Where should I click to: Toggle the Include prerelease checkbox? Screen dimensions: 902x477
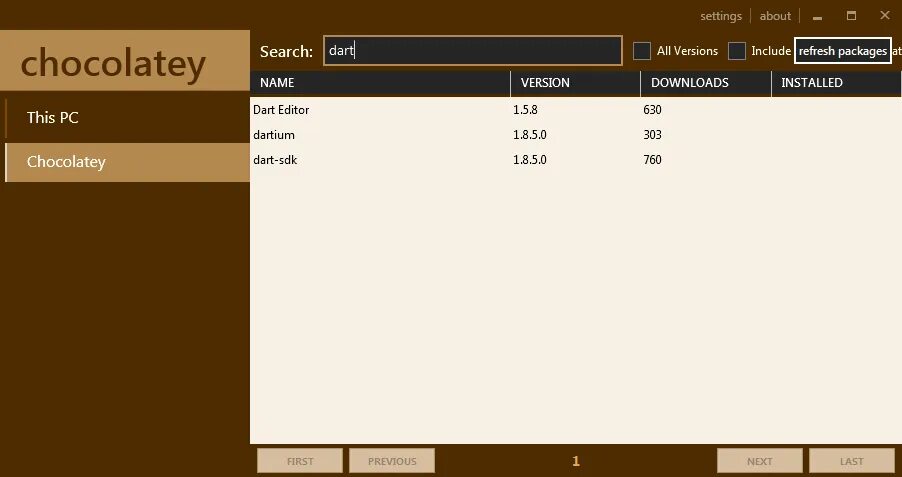736,51
